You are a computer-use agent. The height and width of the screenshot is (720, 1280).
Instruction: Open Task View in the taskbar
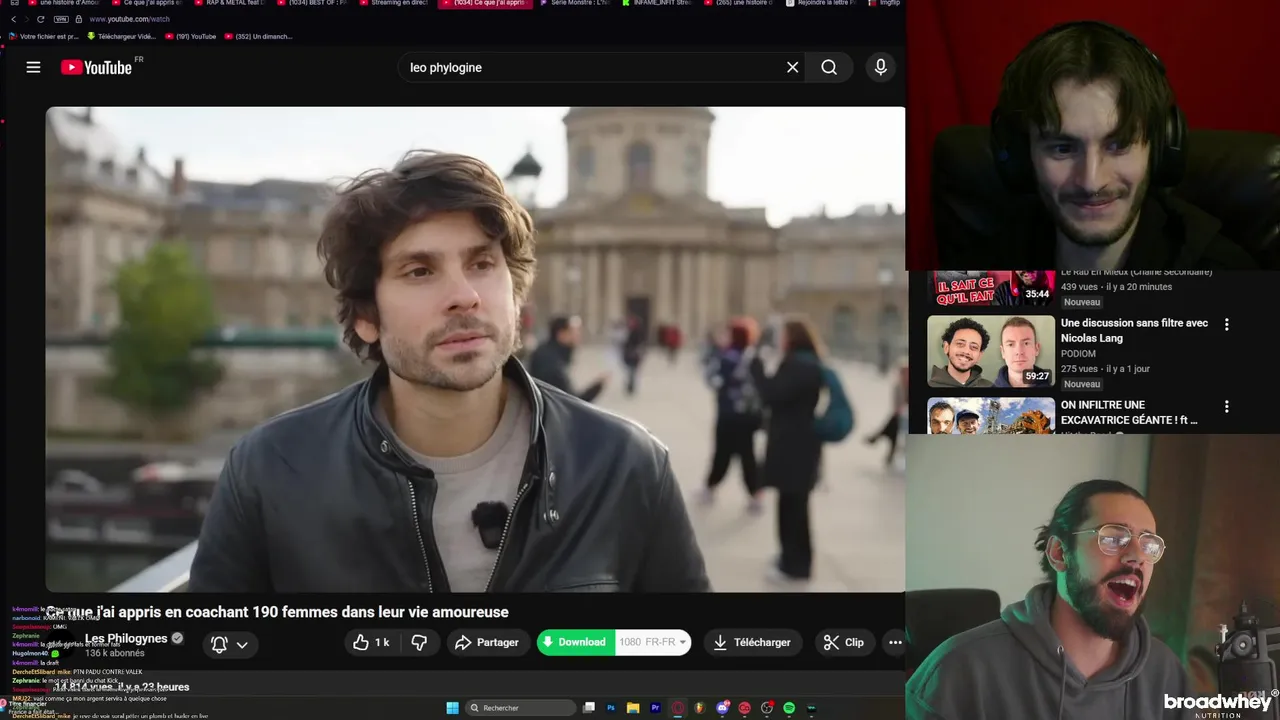[589, 708]
